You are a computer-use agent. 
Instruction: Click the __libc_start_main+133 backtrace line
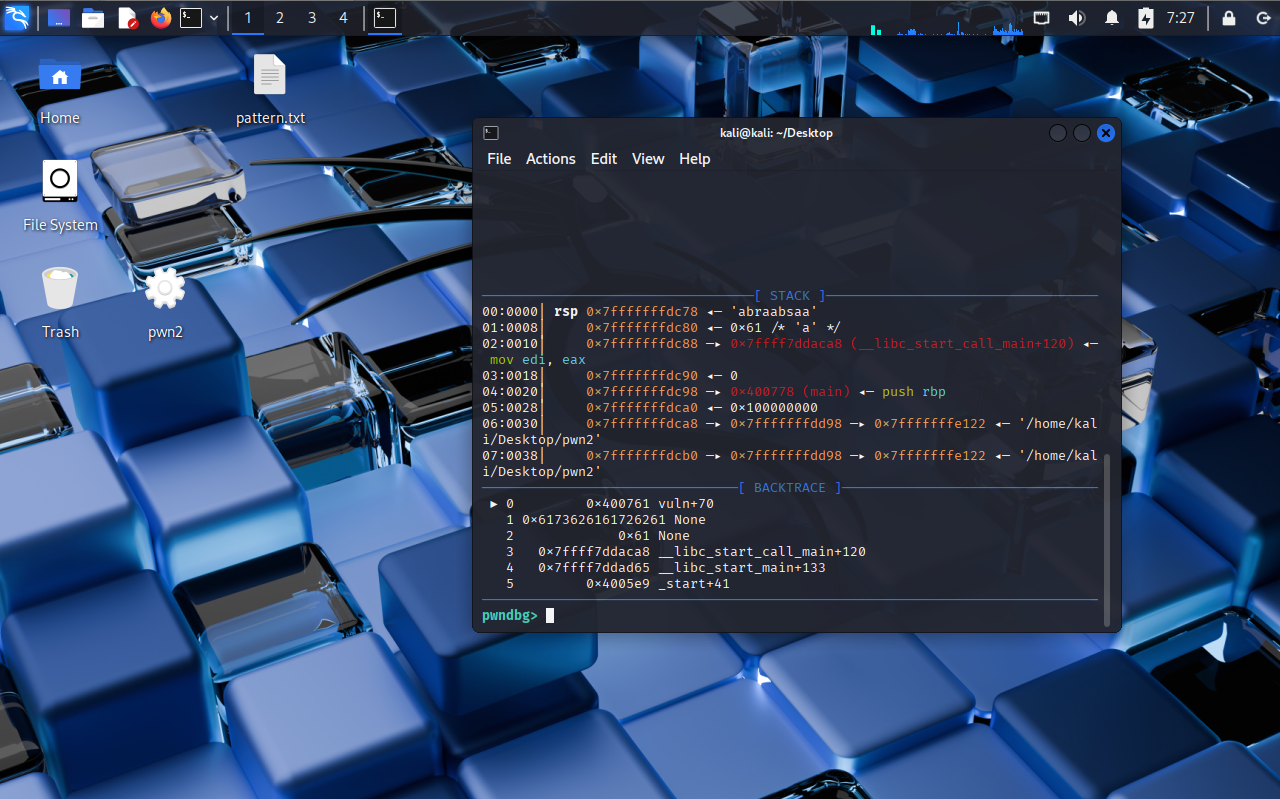click(742, 568)
